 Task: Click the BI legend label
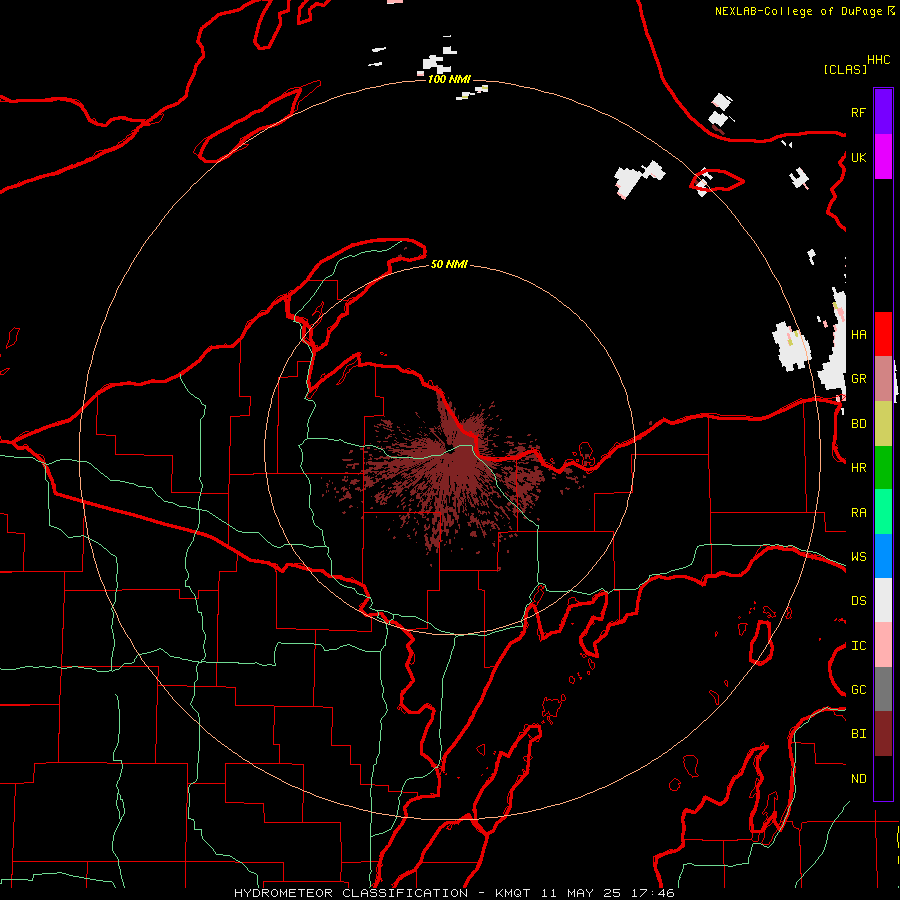(x=858, y=734)
